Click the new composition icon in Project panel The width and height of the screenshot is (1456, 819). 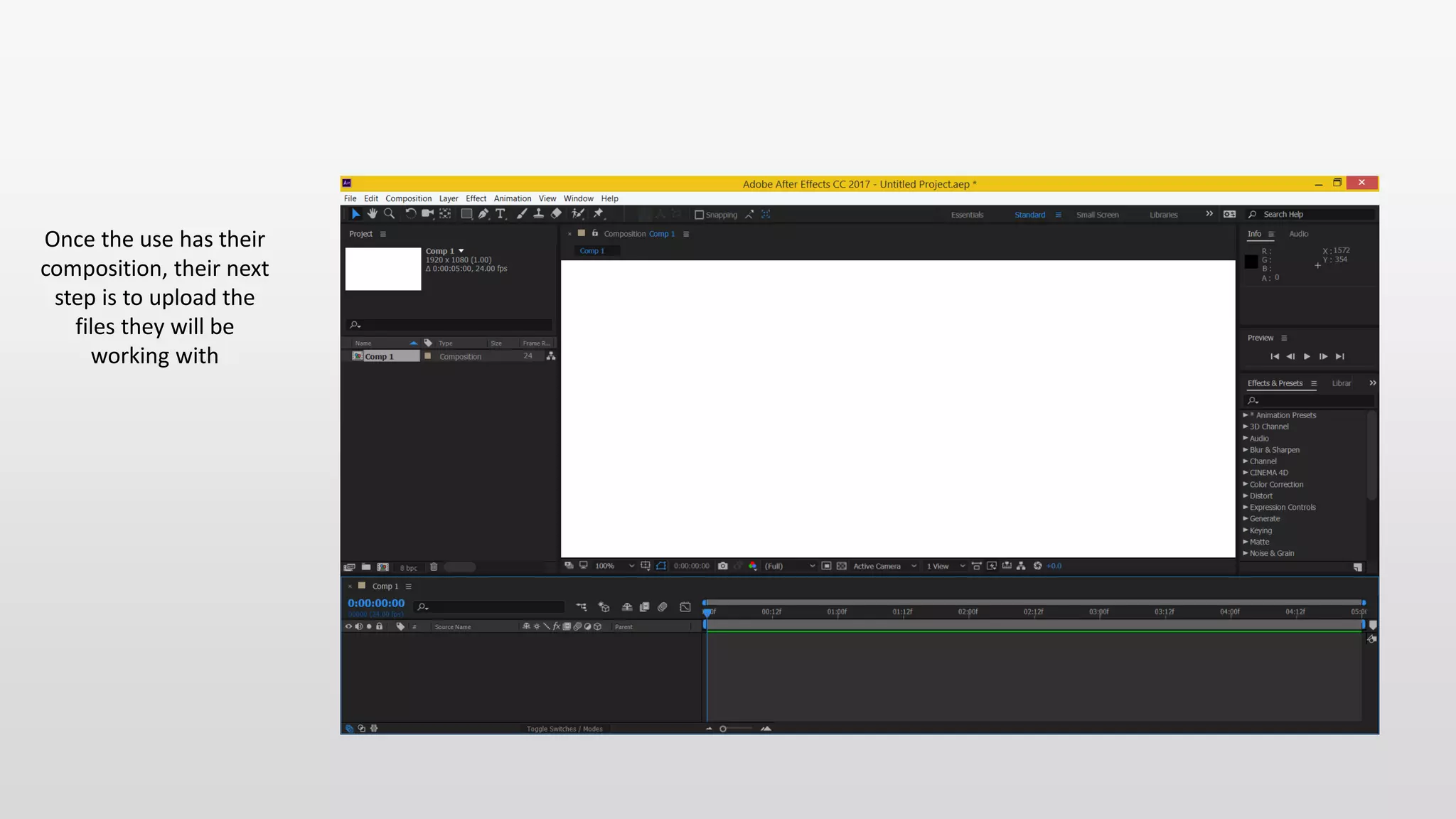[383, 567]
